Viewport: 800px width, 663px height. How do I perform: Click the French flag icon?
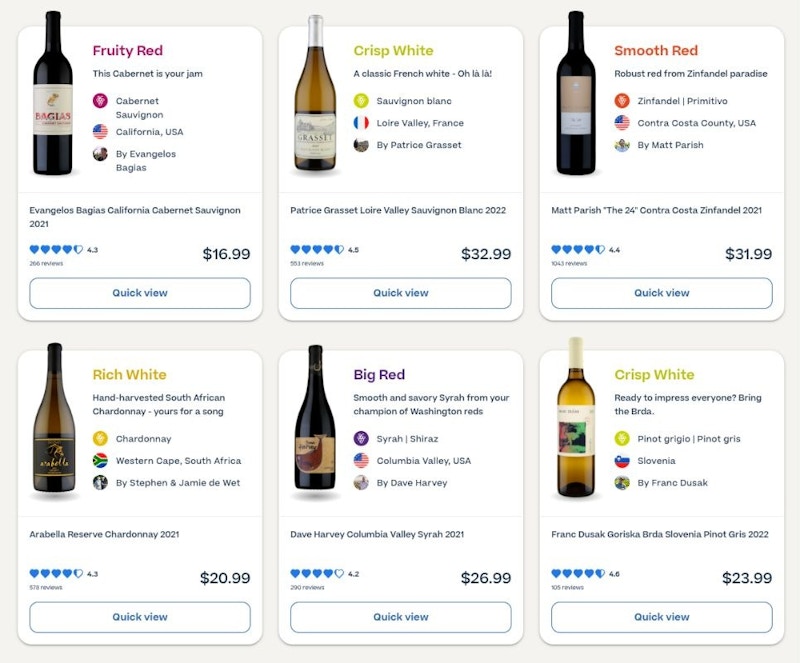coord(361,123)
